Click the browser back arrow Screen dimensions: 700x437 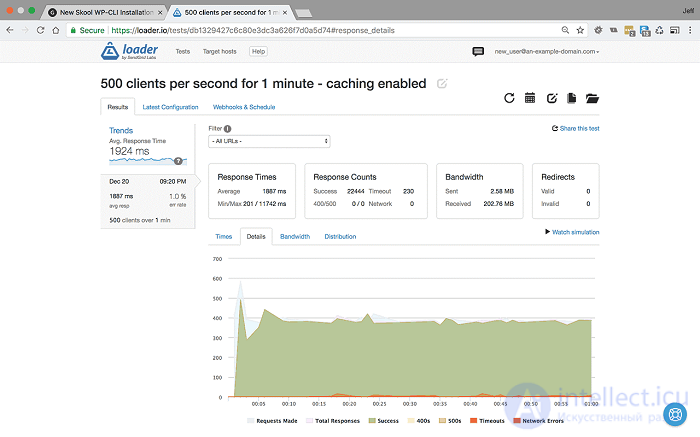tap(10, 30)
